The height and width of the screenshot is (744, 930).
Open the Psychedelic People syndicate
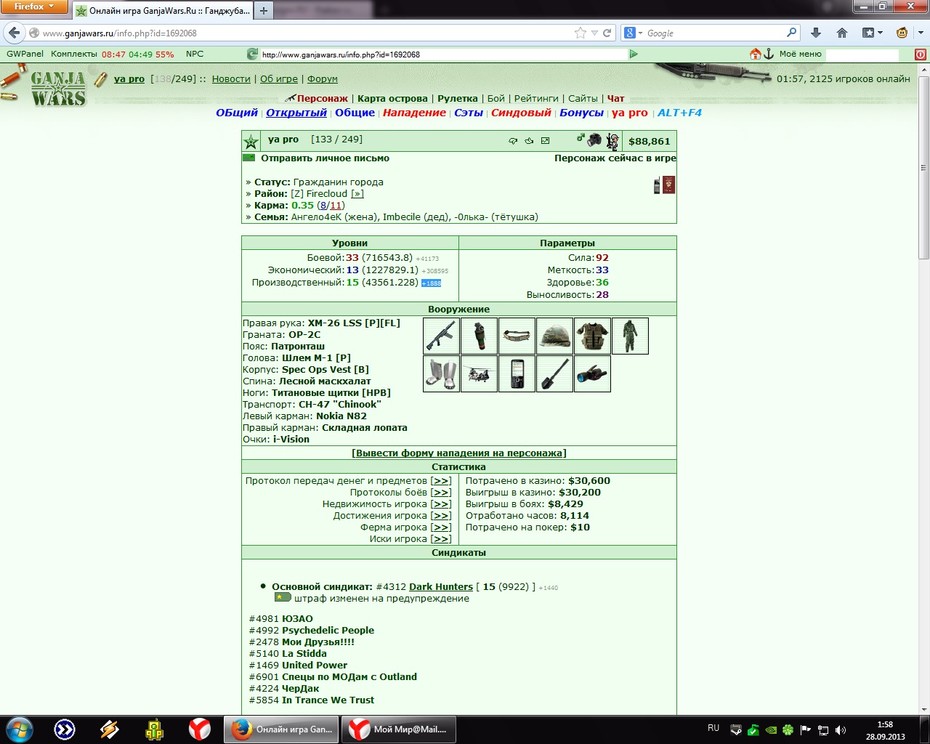327,630
